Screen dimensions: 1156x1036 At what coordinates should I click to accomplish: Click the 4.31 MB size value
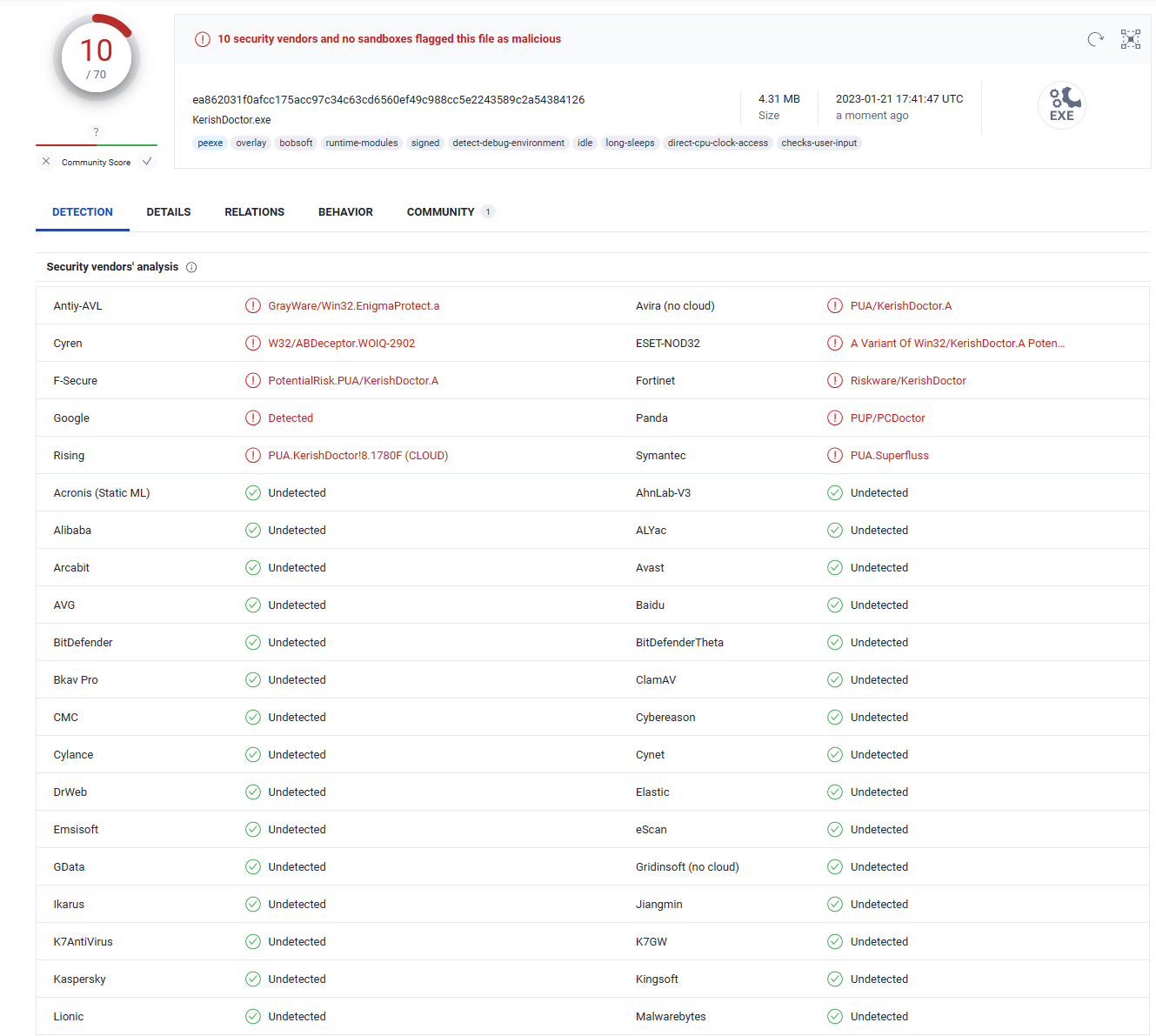pos(779,99)
